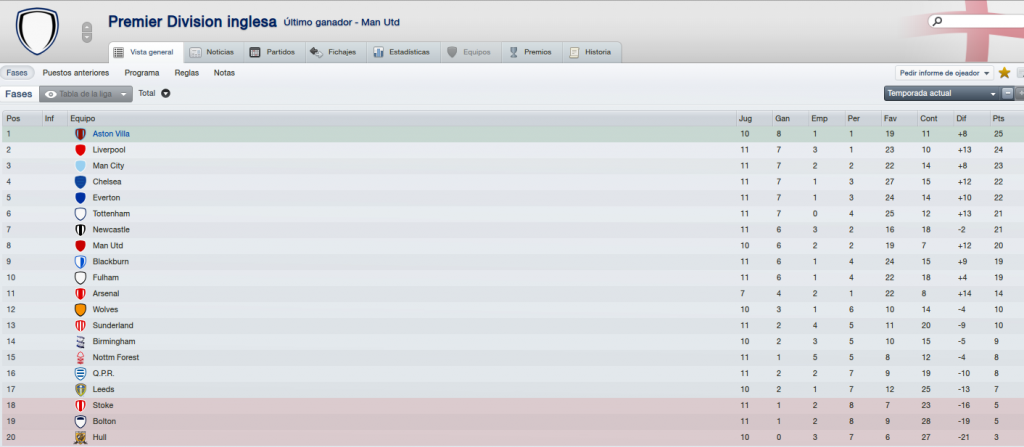Open the Temporada actual dropdown
This screenshot has height=447, width=1024.
click(x=942, y=93)
